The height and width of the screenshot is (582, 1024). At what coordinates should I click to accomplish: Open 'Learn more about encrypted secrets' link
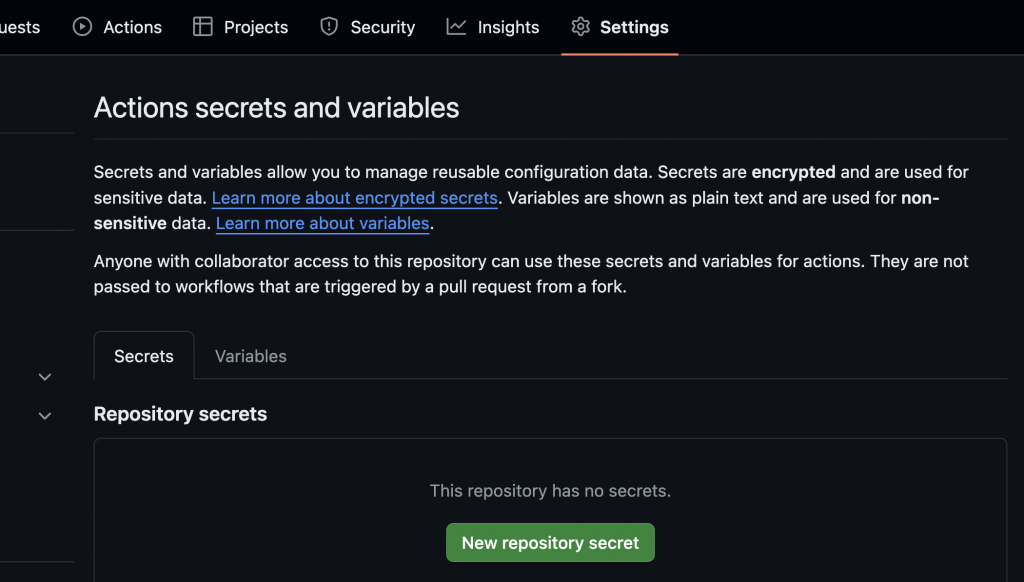[355, 198]
